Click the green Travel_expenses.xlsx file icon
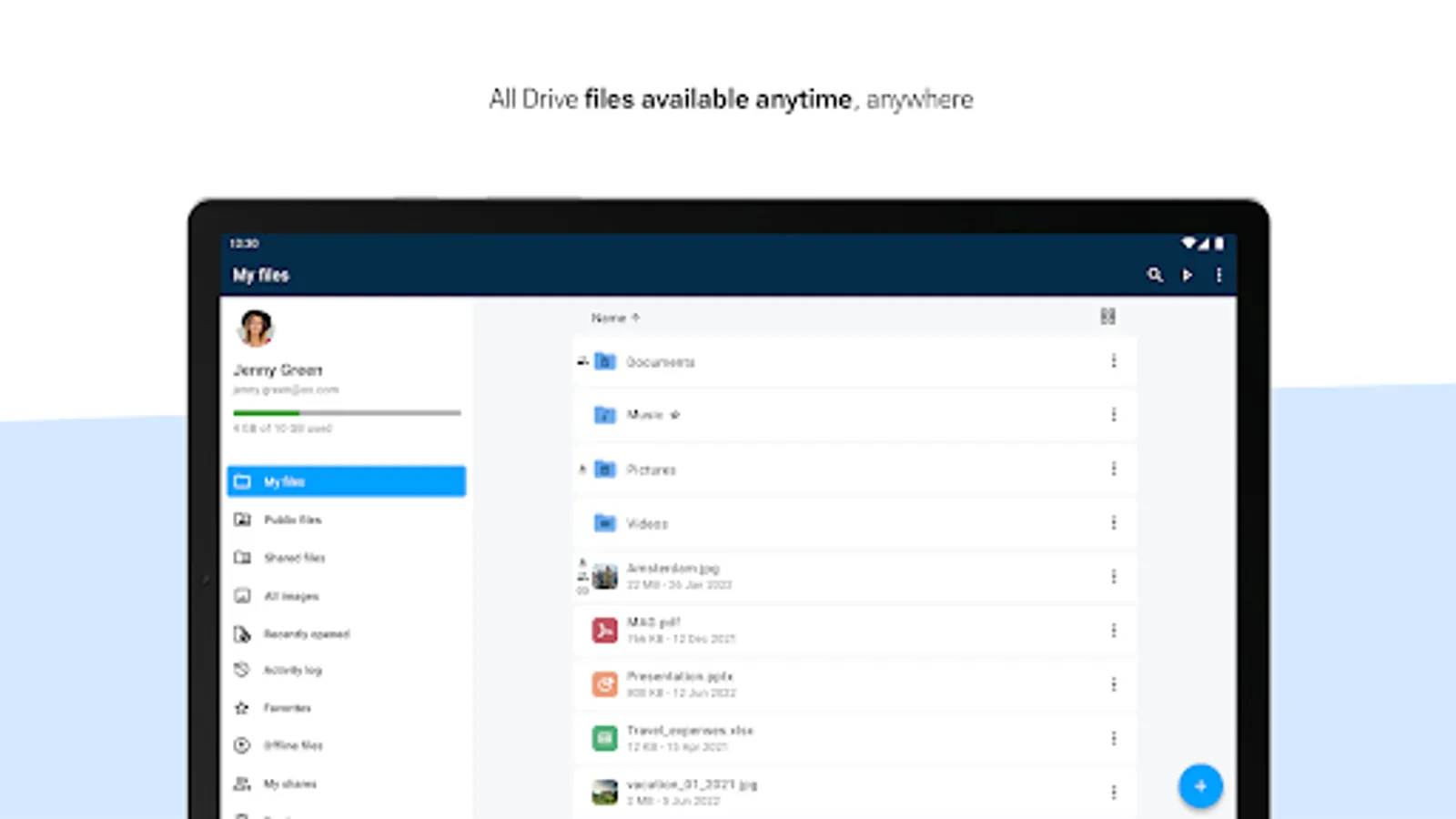 coord(605,738)
